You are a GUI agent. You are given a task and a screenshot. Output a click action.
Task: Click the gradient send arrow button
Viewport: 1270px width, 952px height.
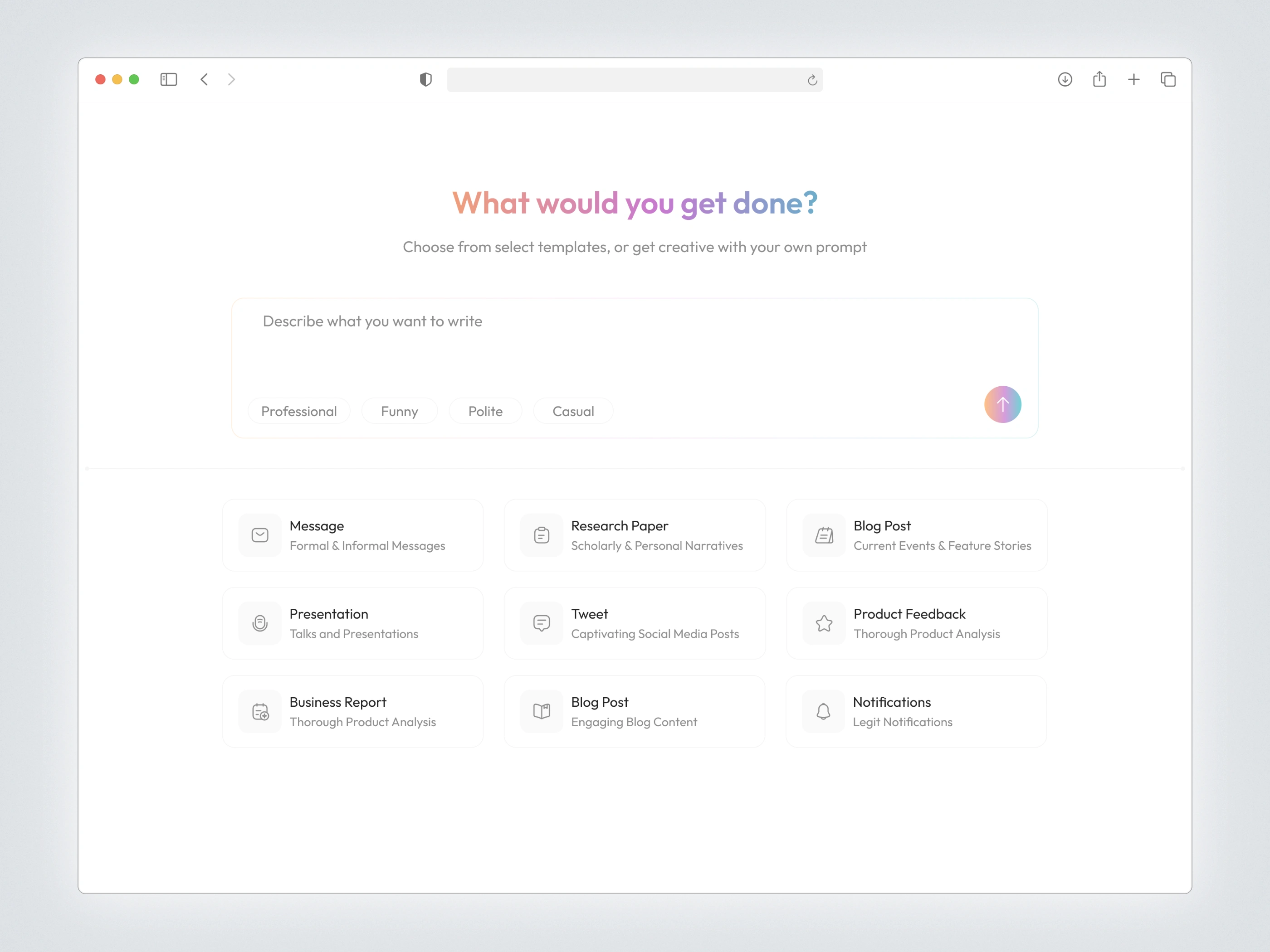click(x=1002, y=404)
